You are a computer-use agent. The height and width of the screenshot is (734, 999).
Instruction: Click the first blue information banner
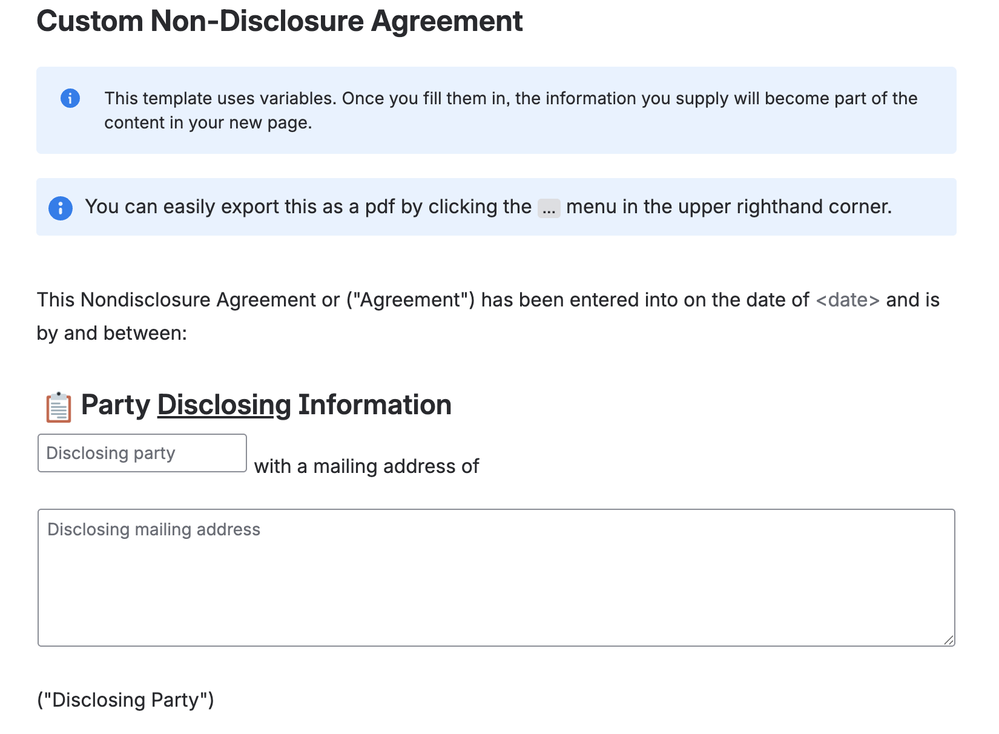(x=495, y=110)
